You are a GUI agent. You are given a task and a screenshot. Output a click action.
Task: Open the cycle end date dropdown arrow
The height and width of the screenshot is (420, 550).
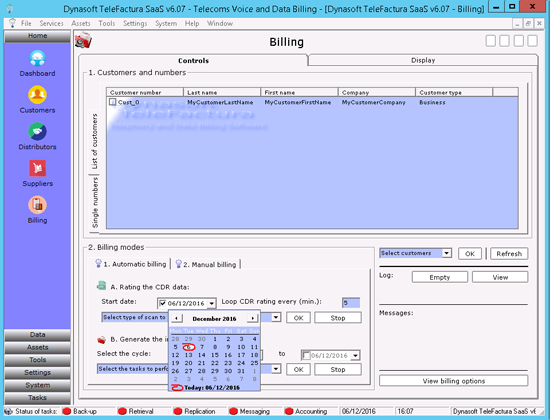click(356, 355)
